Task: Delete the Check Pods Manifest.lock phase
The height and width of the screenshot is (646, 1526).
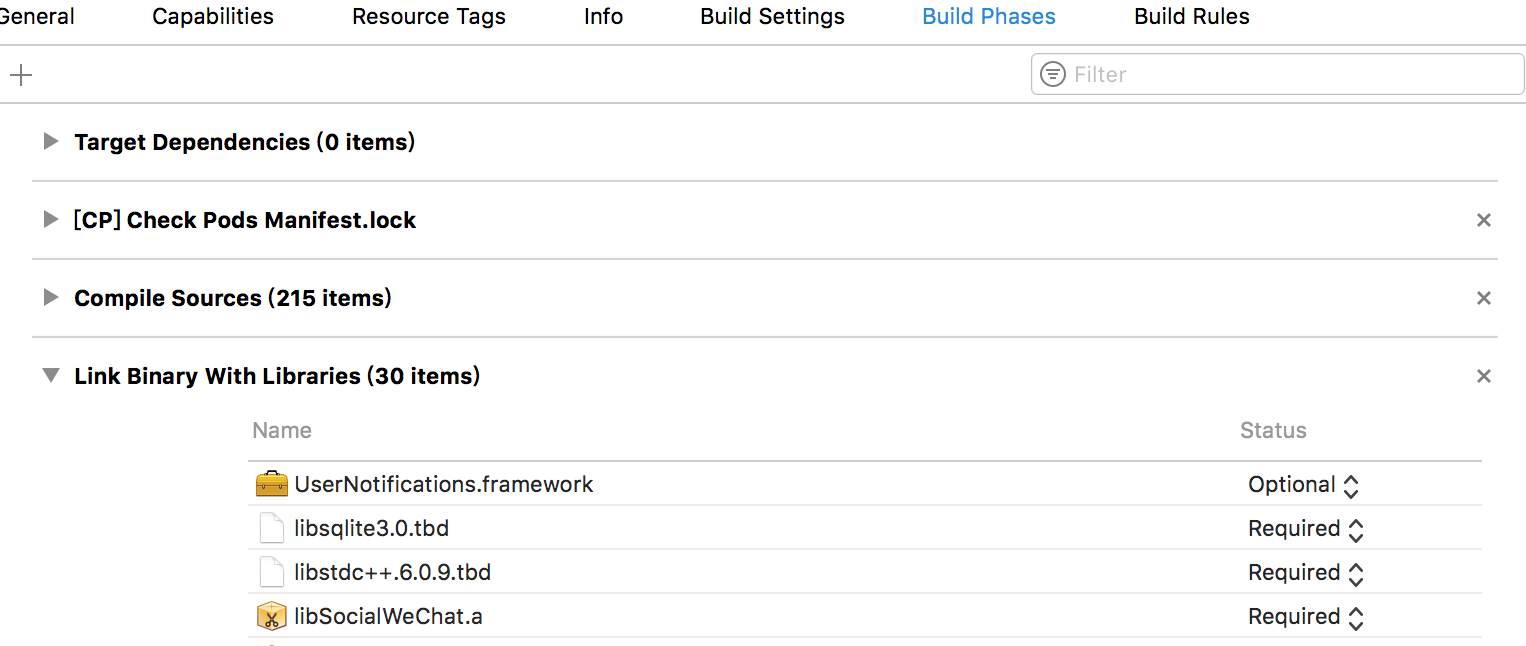Action: 1484,220
